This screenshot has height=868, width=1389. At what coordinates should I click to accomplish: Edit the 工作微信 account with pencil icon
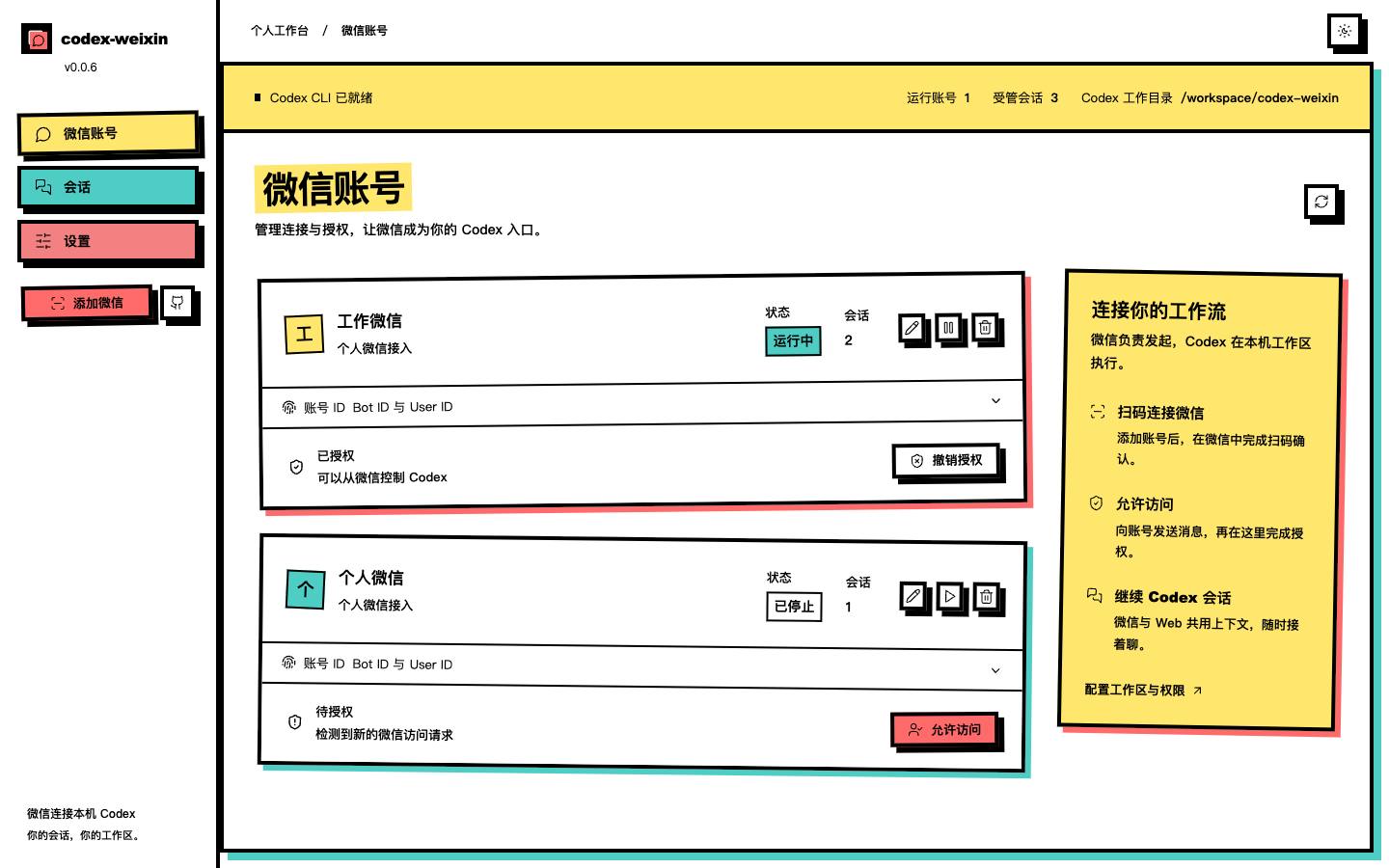click(912, 328)
